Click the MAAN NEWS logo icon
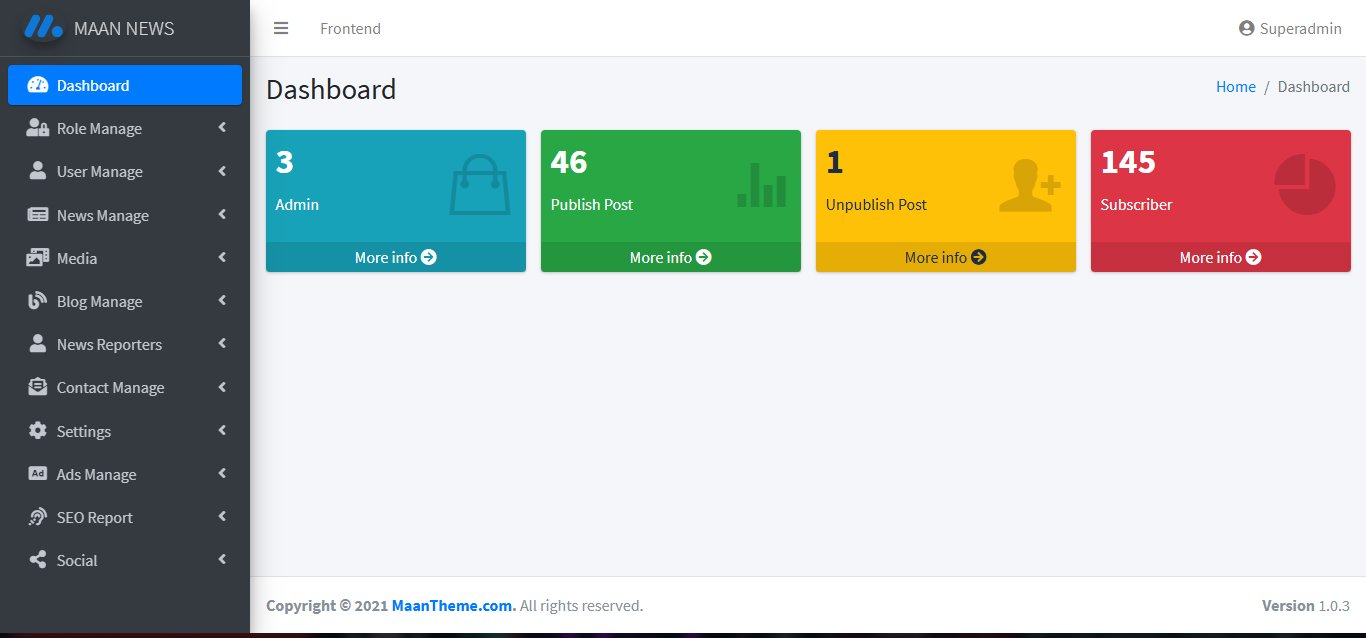1366x638 pixels. pyautogui.click(x=43, y=27)
